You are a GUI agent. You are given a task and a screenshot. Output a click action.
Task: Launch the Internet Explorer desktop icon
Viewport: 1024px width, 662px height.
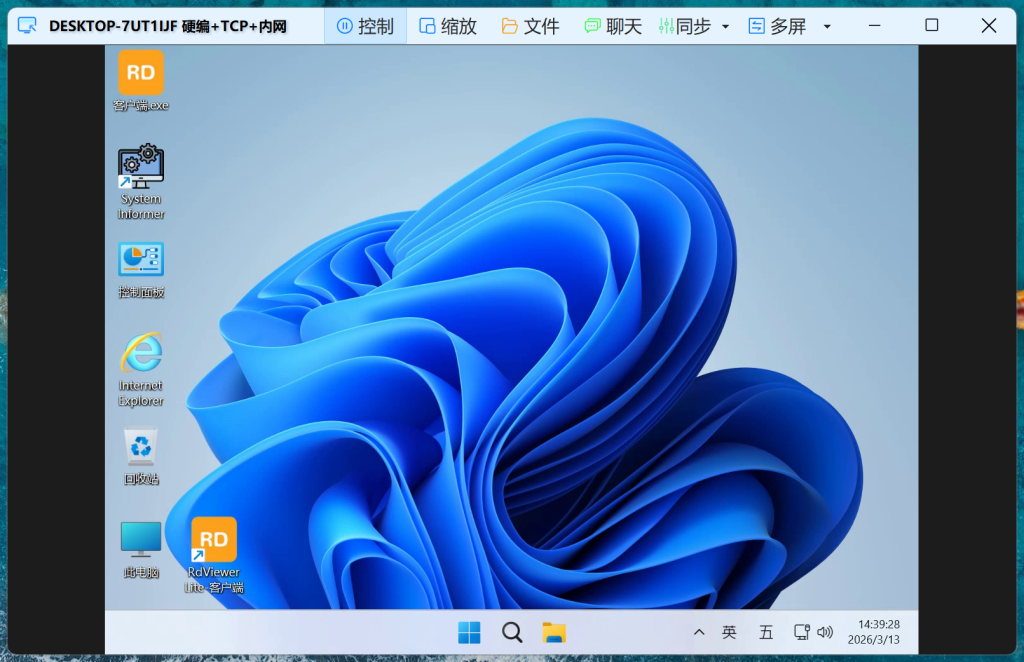141,354
